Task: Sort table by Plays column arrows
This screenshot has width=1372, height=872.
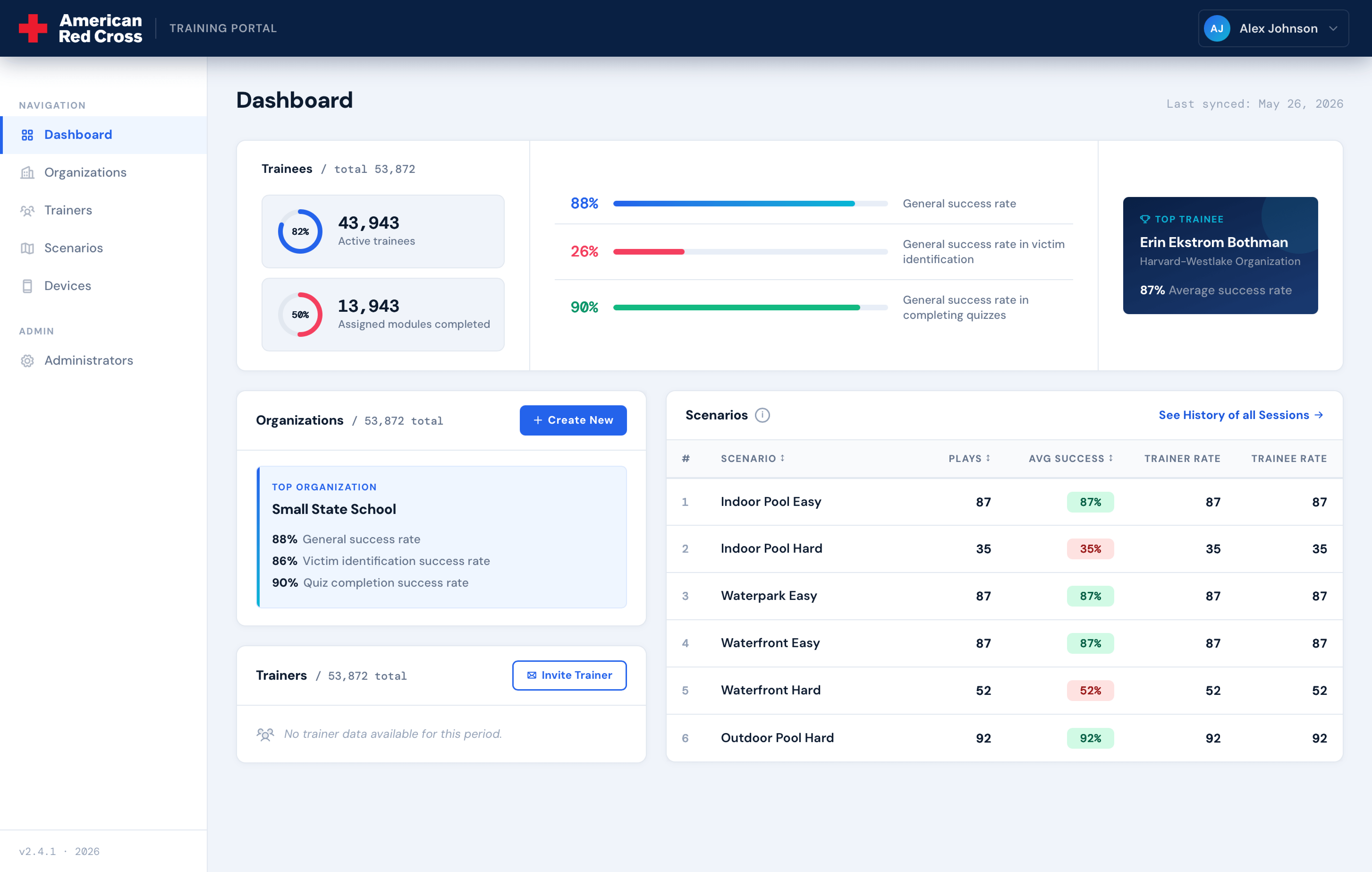Action: 988,458
